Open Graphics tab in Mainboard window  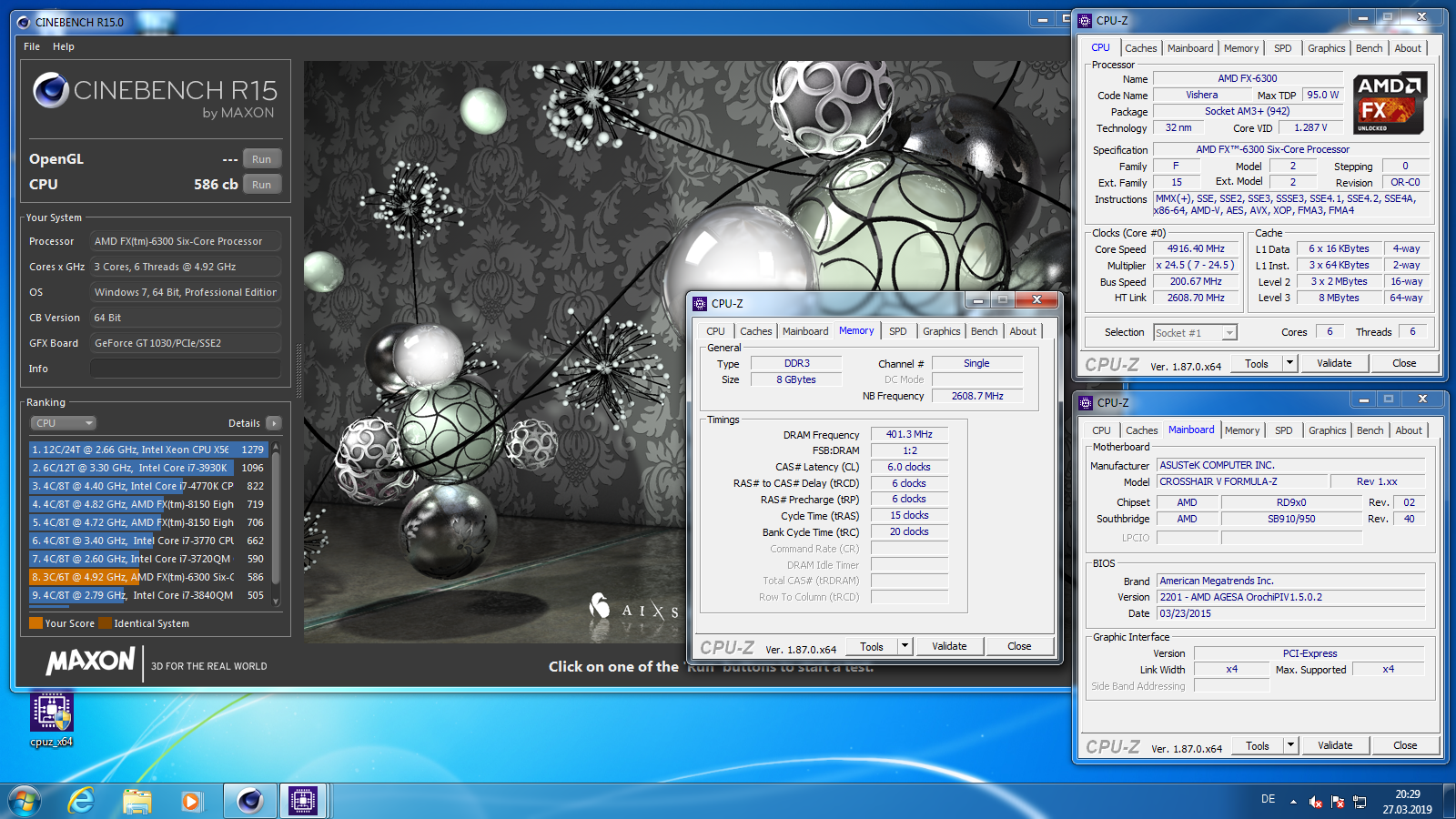pos(1328,430)
